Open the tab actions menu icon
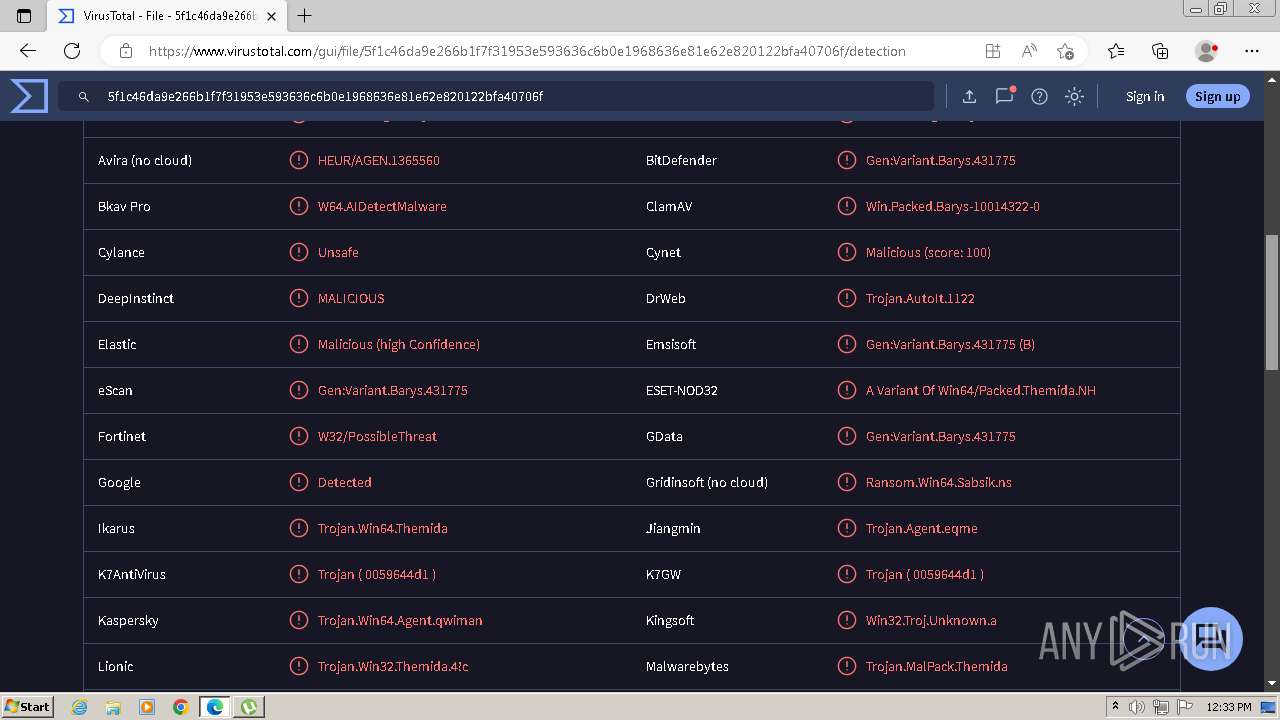Screen dimensions: 1280x720 (24, 16)
